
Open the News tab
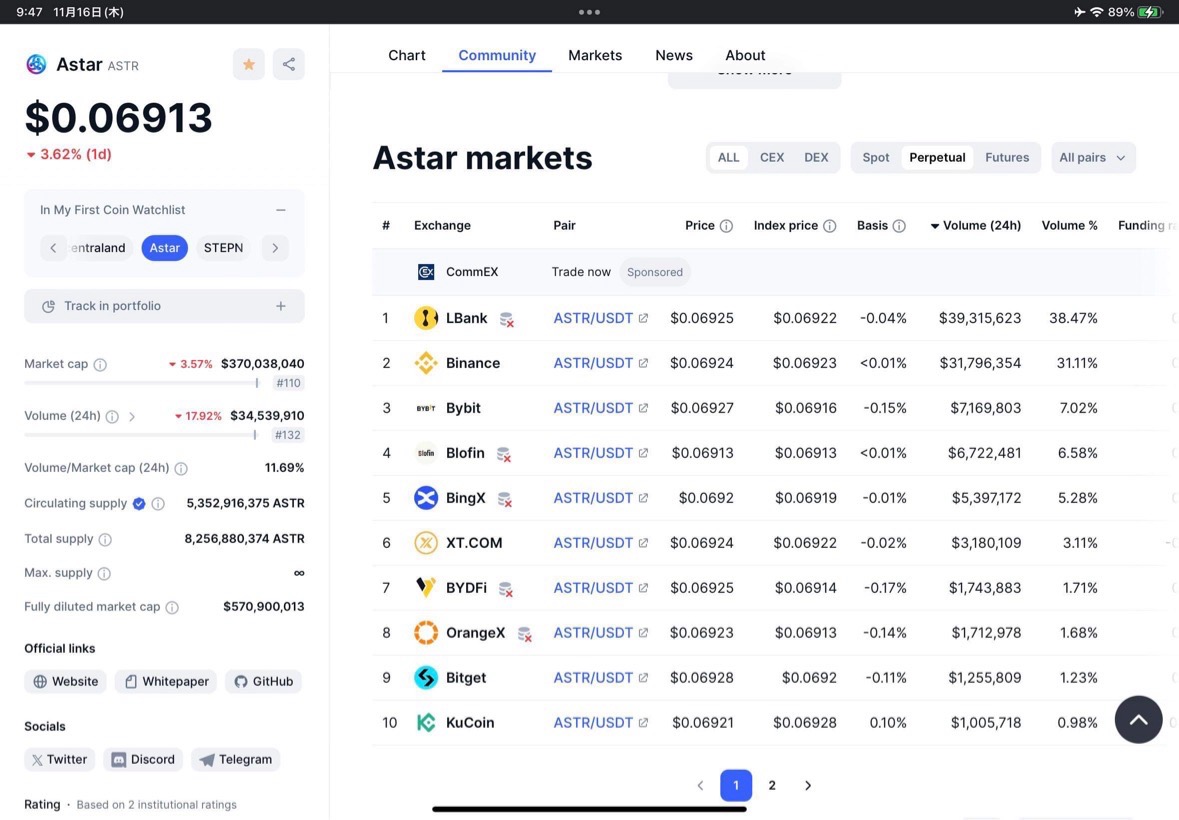click(x=673, y=56)
